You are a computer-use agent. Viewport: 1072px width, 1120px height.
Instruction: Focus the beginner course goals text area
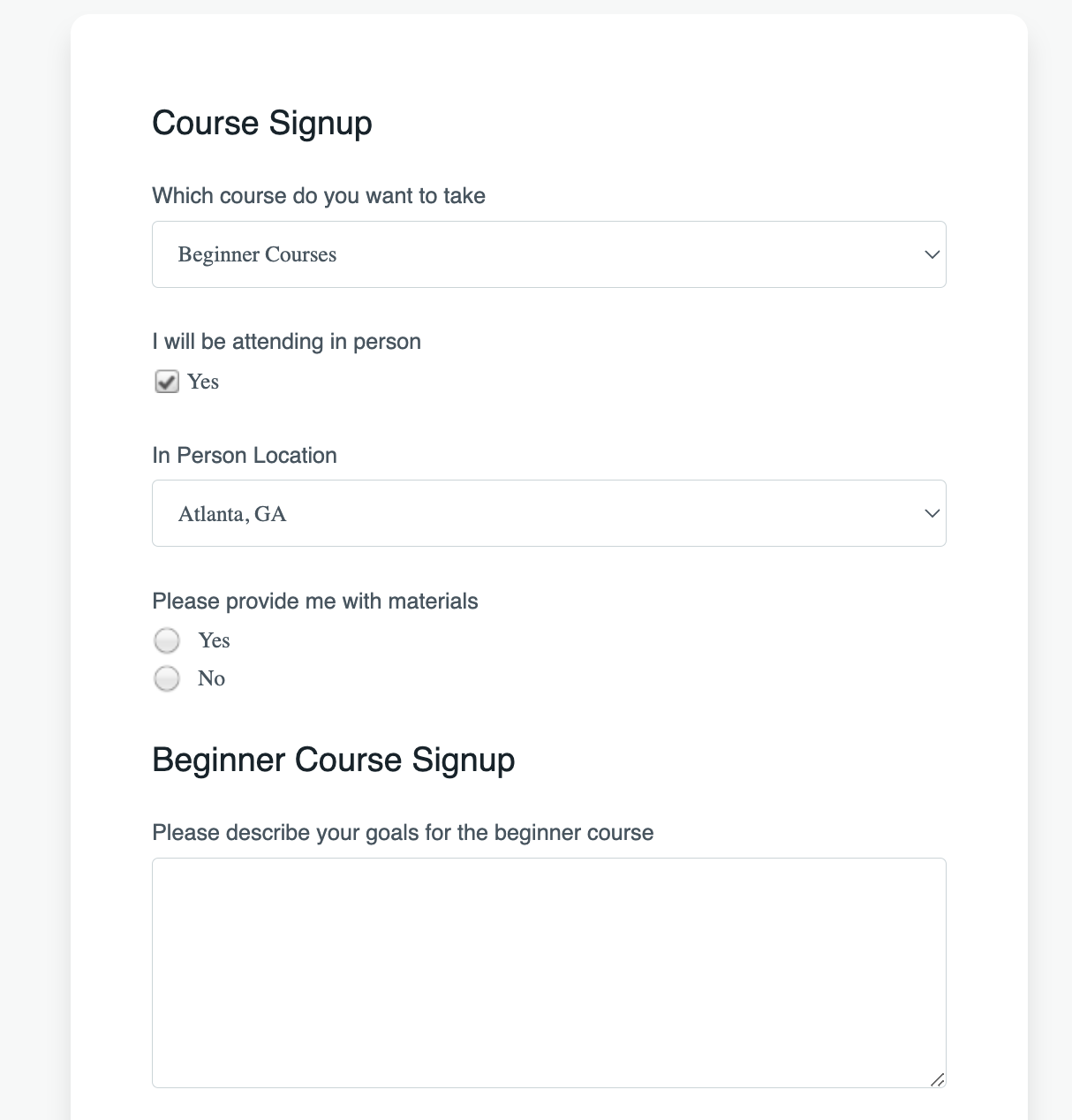[x=547, y=972]
